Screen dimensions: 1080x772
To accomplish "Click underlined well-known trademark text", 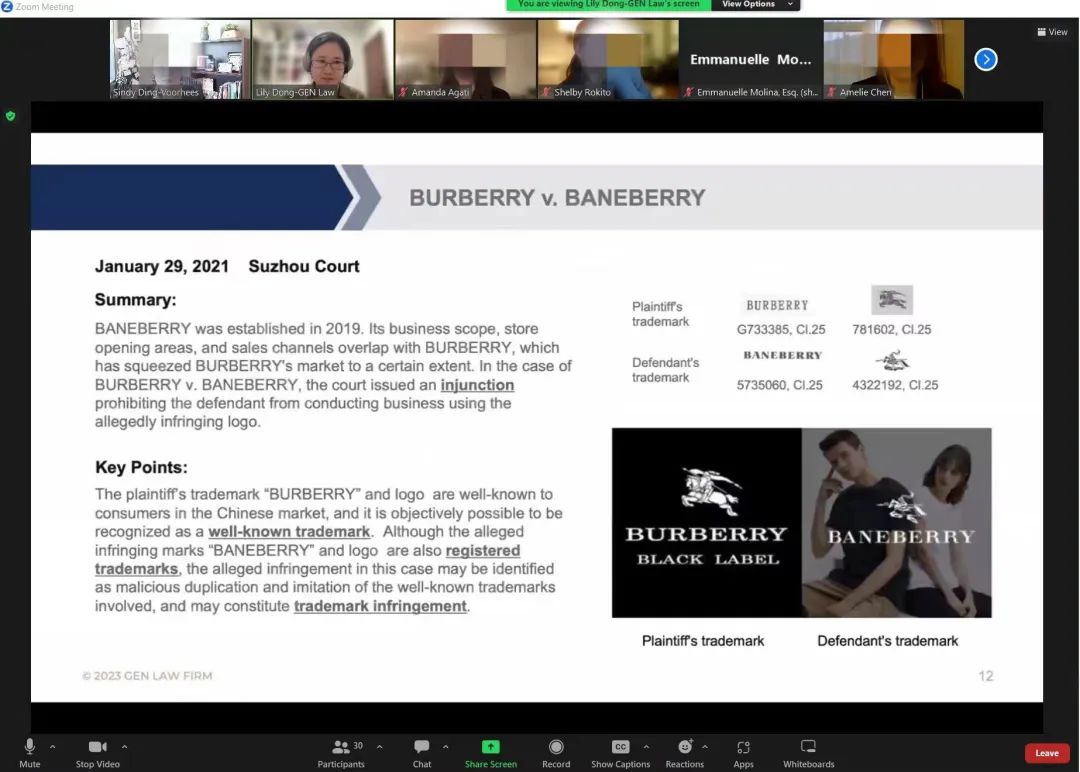I will (x=289, y=532).
